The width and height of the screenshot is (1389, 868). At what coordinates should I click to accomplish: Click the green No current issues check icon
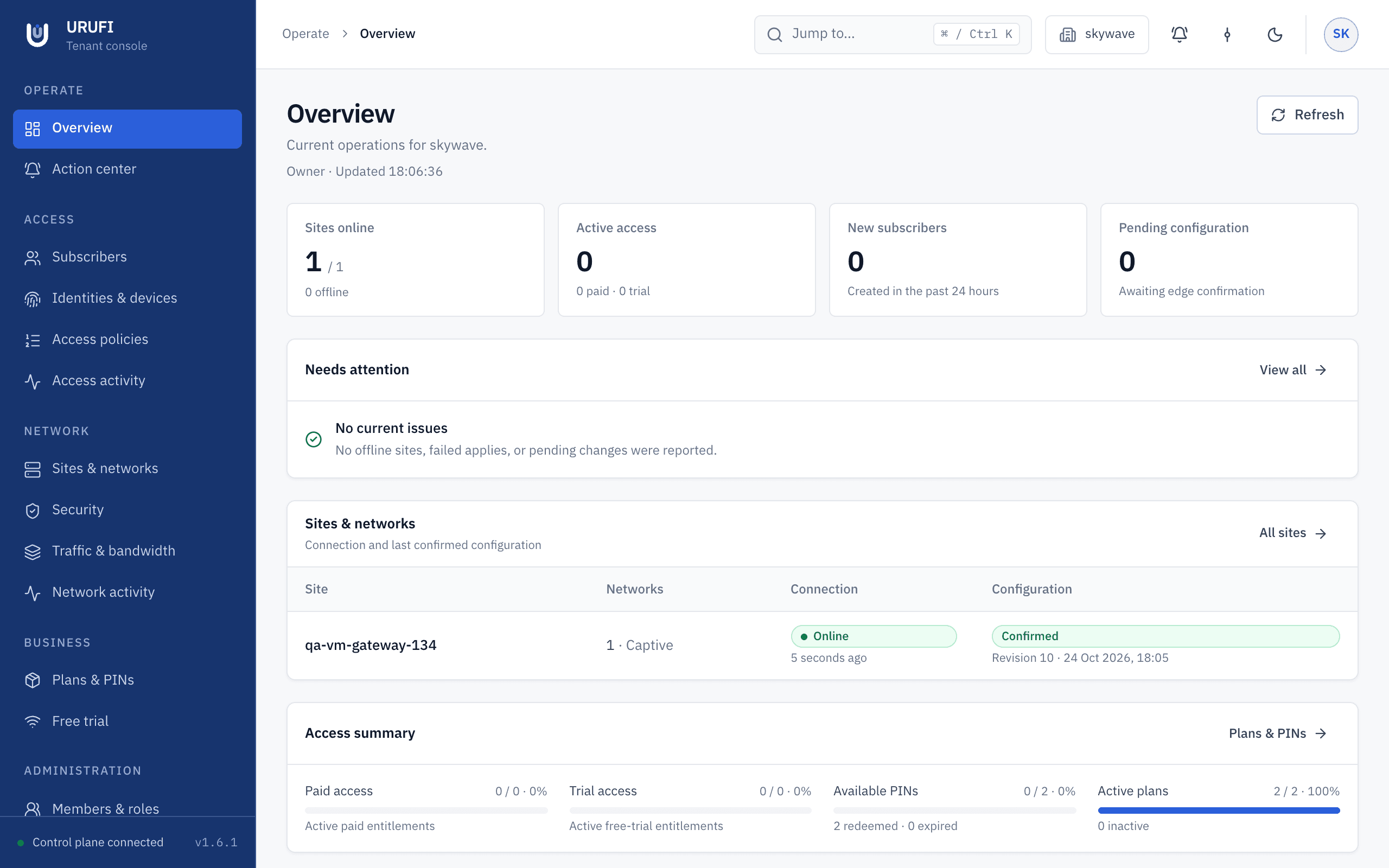point(314,439)
